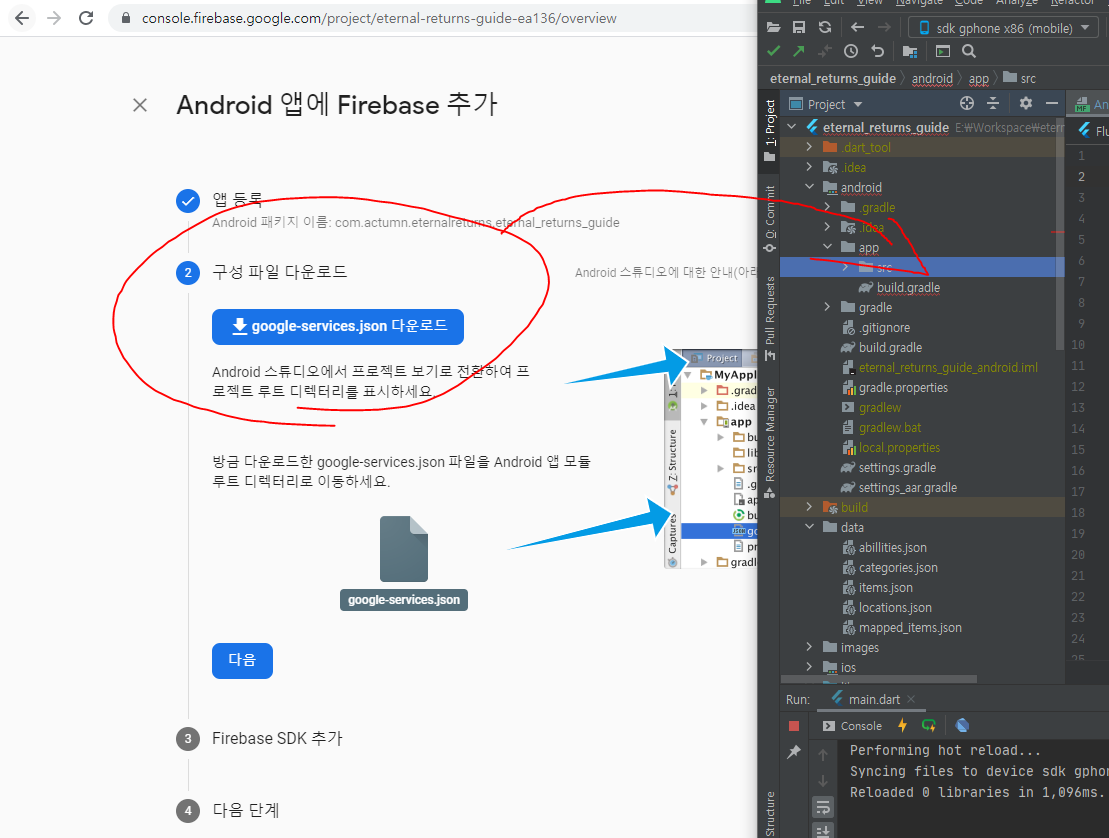1109x838 pixels.
Task: Open the Project view dropdown
Action: [x=825, y=105]
